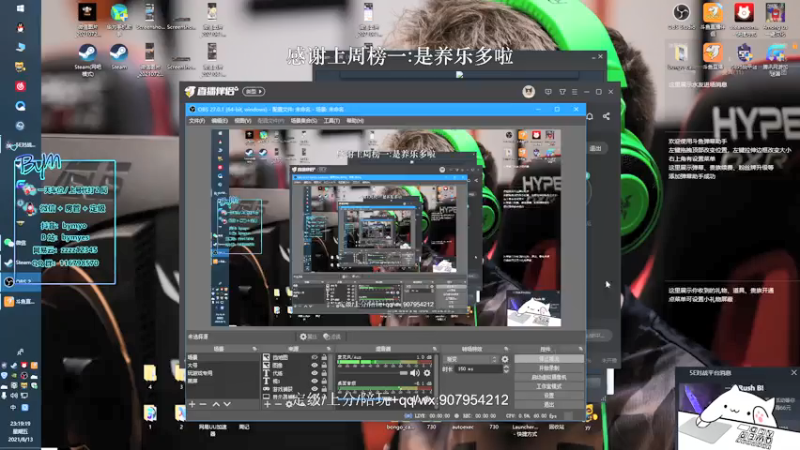The height and width of the screenshot is (450, 800).
Task: Toggle visibility of the 游戏捕获 source
Action: click(x=314, y=389)
